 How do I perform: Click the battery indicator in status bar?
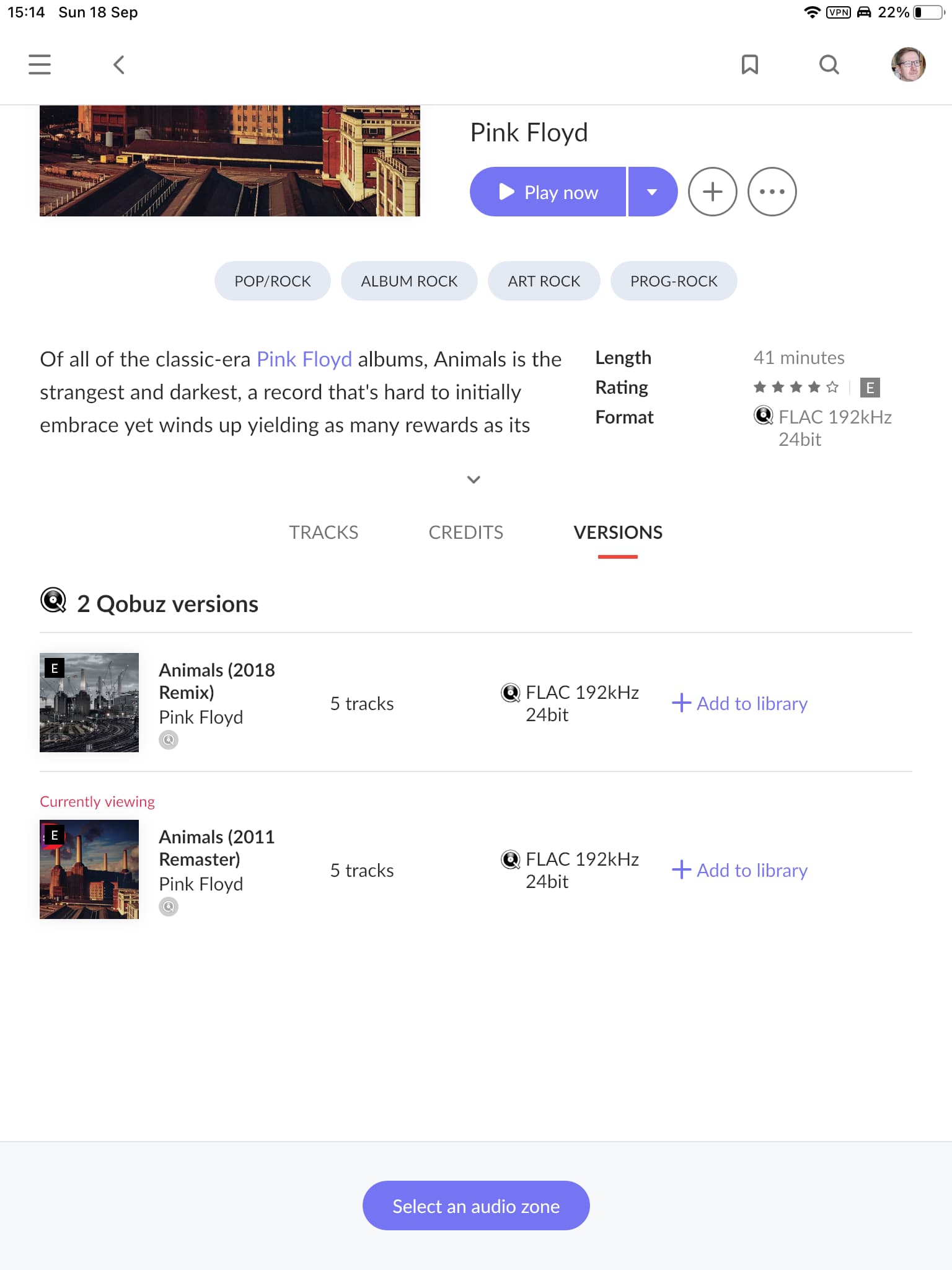pos(929,12)
